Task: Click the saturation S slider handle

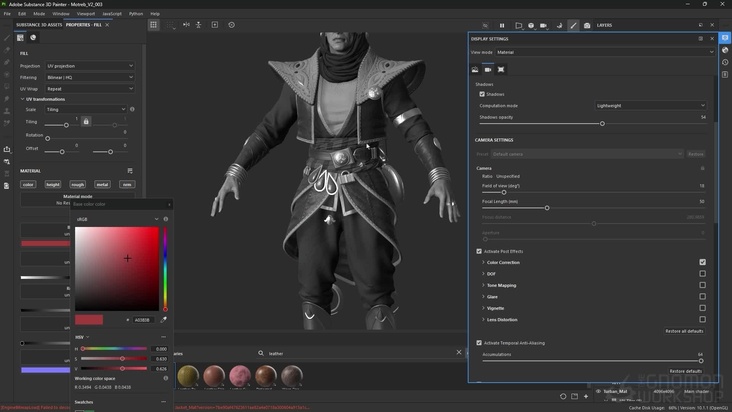Action: click(x=122, y=358)
